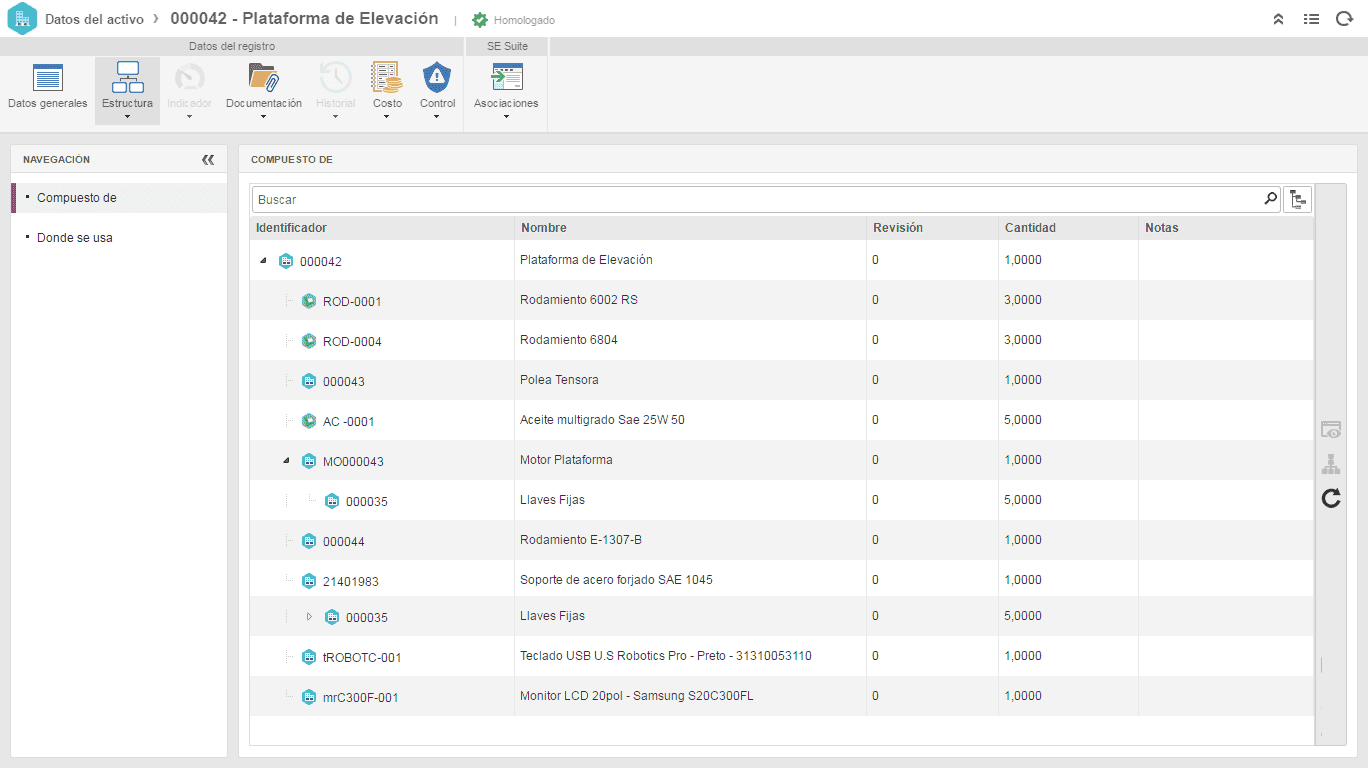1368x768 pixels.
Task: Click Datos del activo breadcrumb
Action: [x=94, y=19]
